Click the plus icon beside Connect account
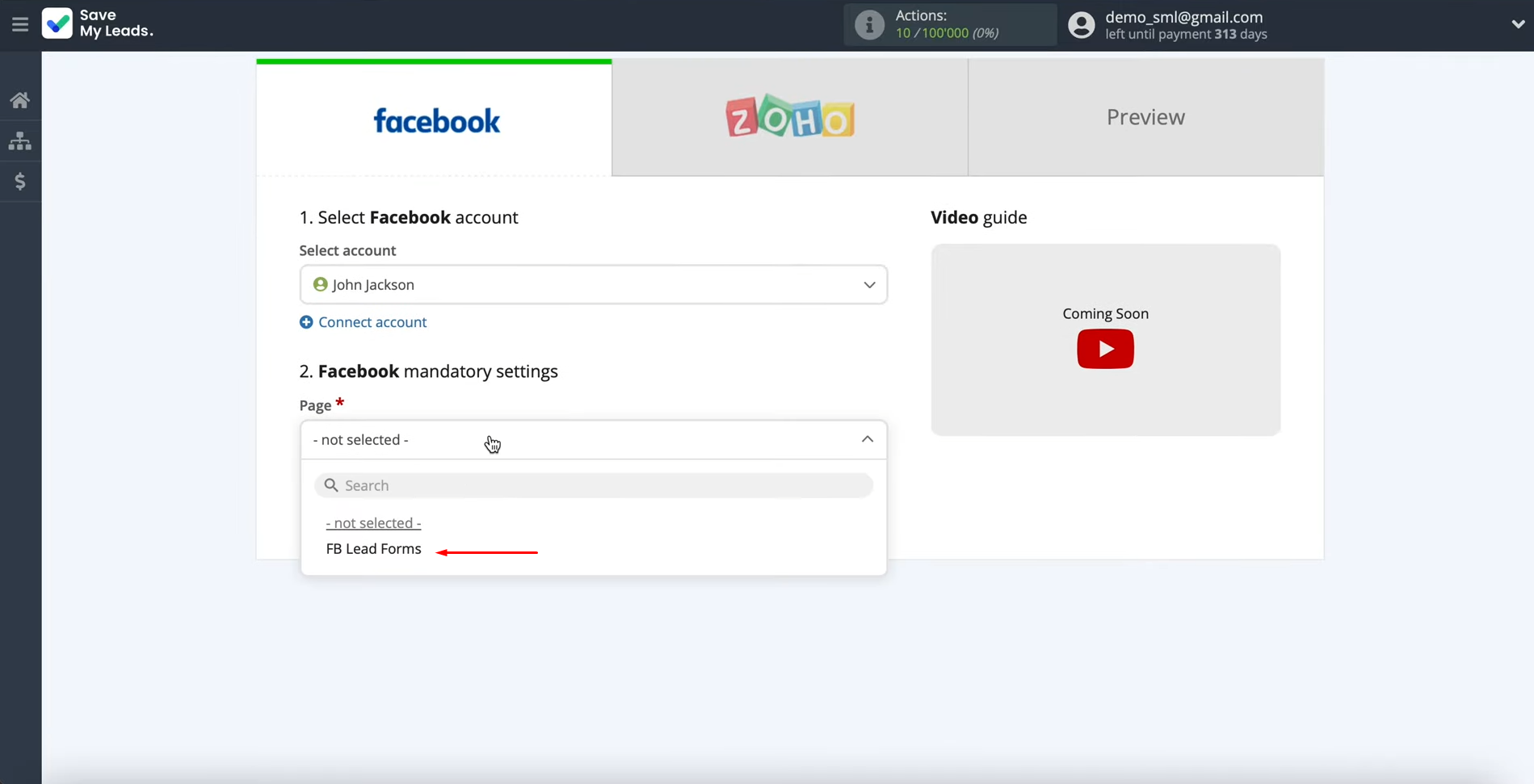Screen dimensions: 1534x784 point(306,322)
